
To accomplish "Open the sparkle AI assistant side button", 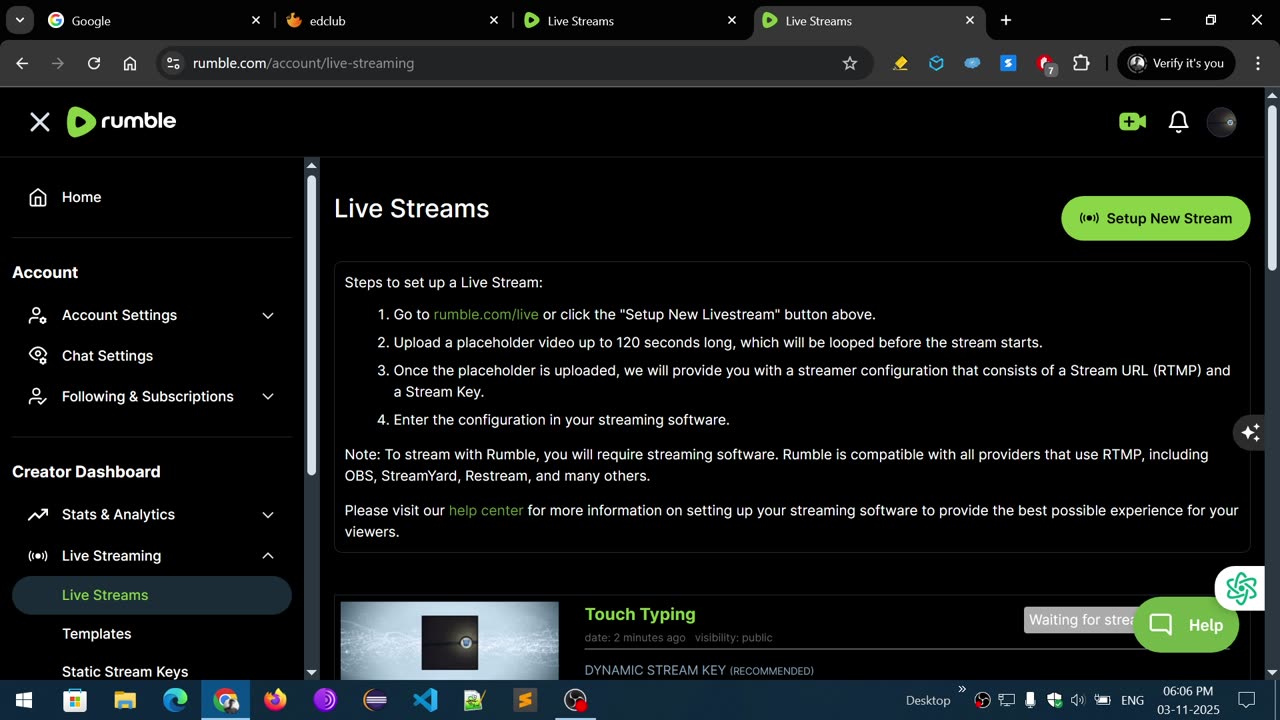I will [x=1250, y=433].
